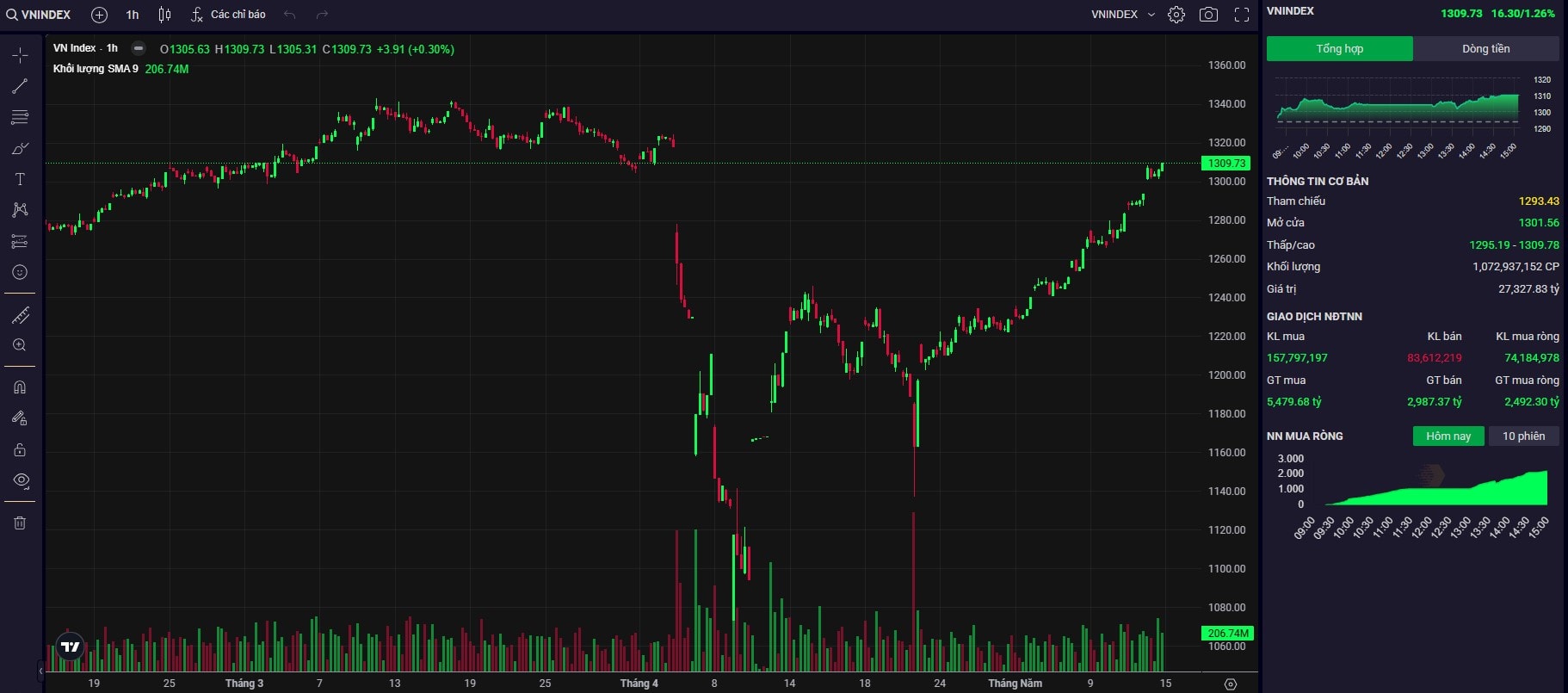Select the brush drawing tool
Image resolution: width=1568 pixels, height=693 pixels.
[20, 148]
